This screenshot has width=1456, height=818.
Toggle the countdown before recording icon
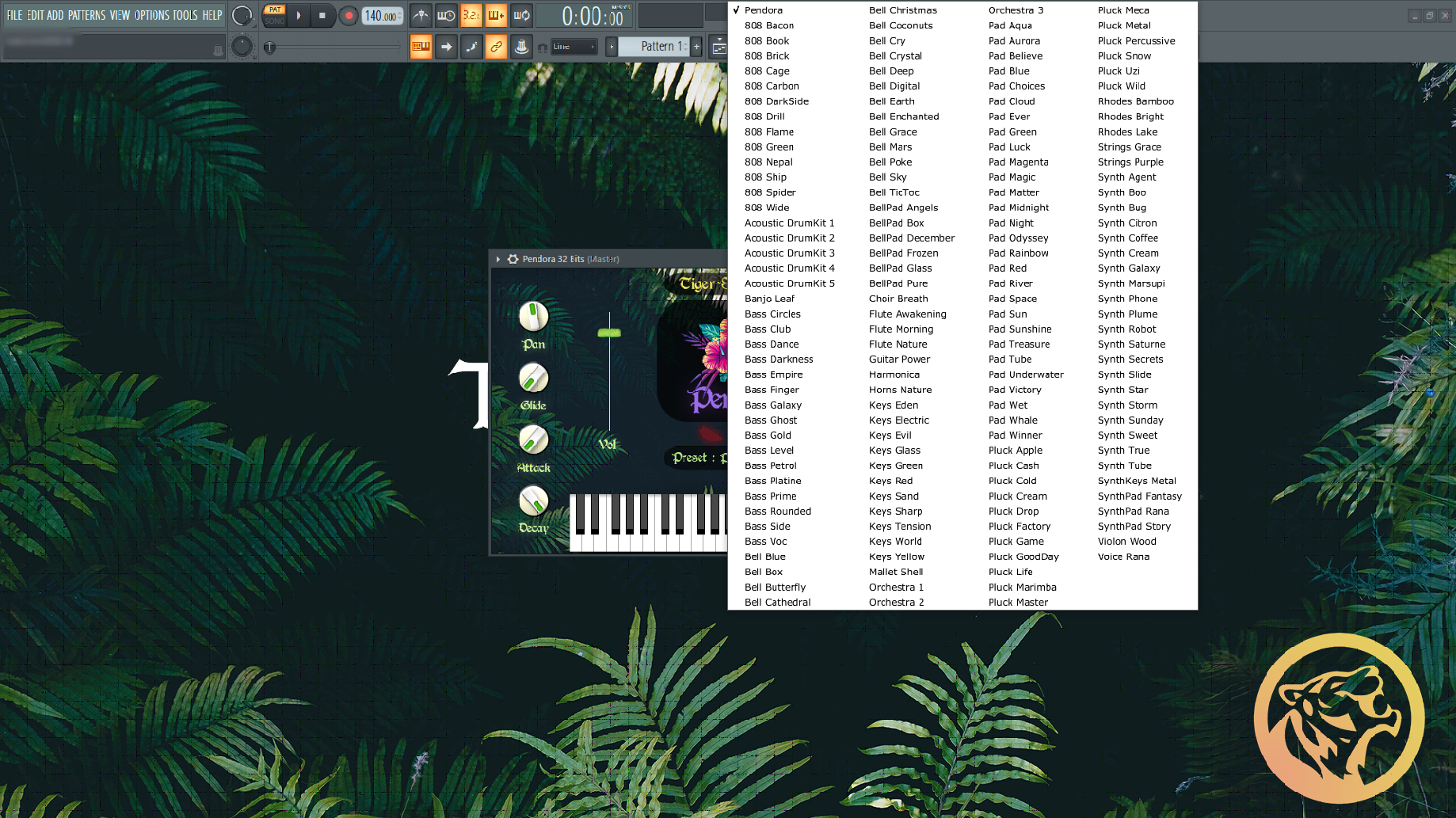(x=471, y=15)
